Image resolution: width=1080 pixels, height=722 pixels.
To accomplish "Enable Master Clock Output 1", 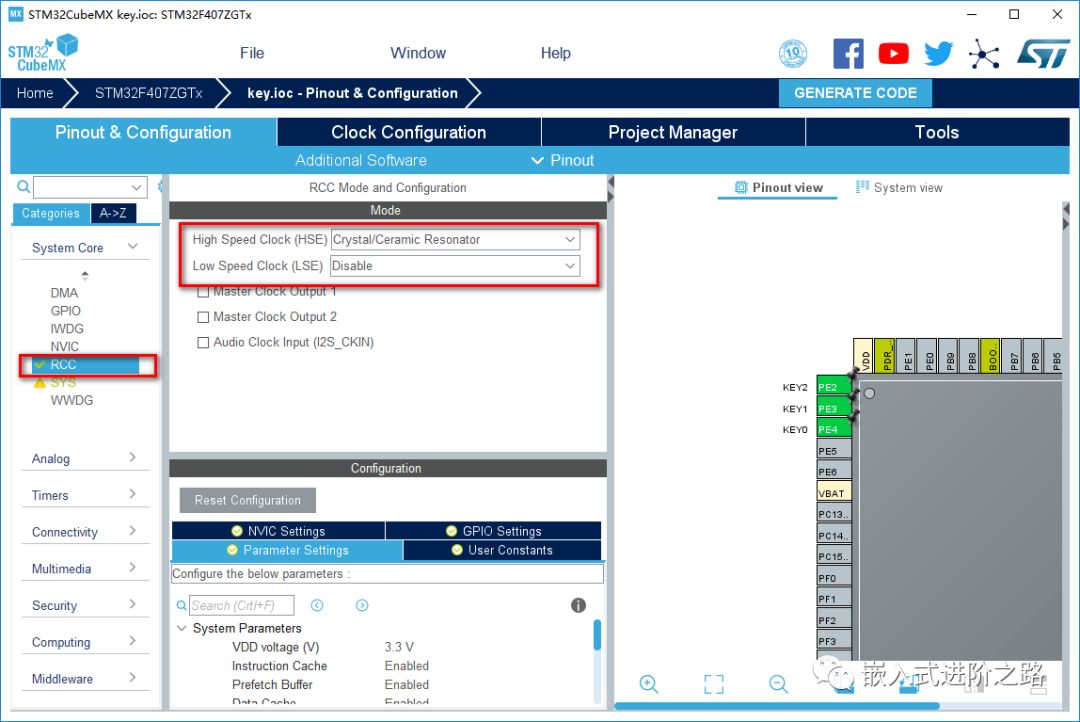I will tap(203, 292).
